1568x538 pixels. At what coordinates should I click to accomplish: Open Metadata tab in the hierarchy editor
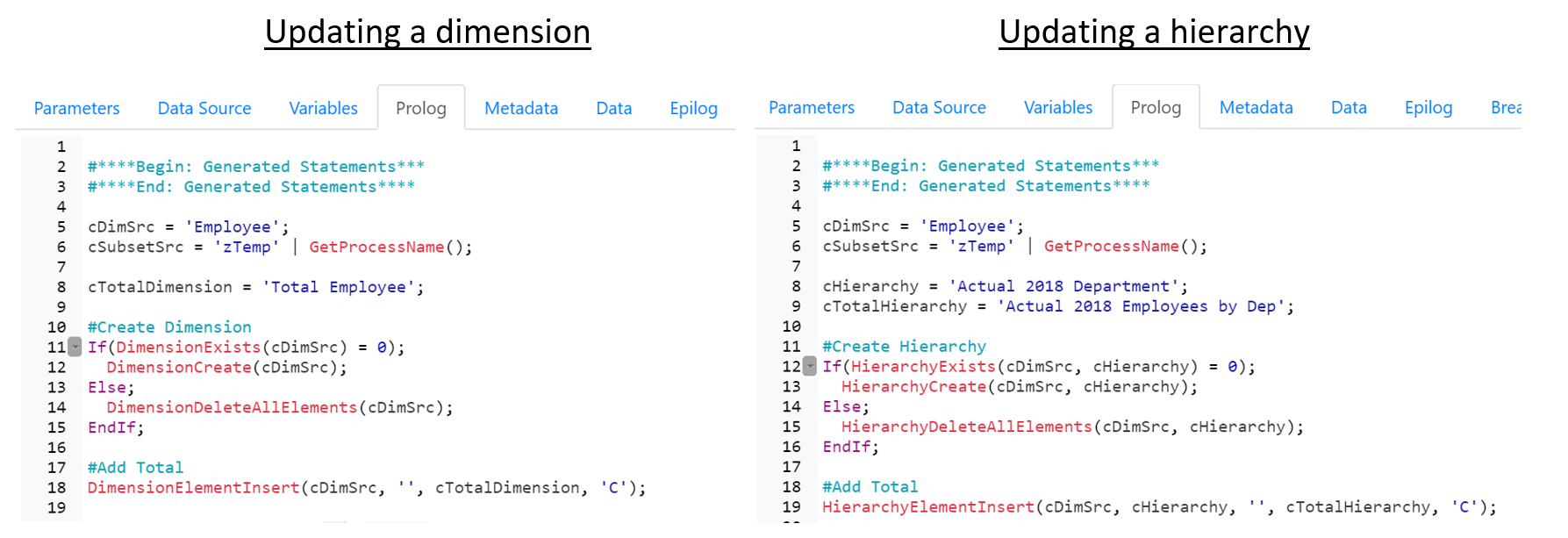[x=1256, y=107]
